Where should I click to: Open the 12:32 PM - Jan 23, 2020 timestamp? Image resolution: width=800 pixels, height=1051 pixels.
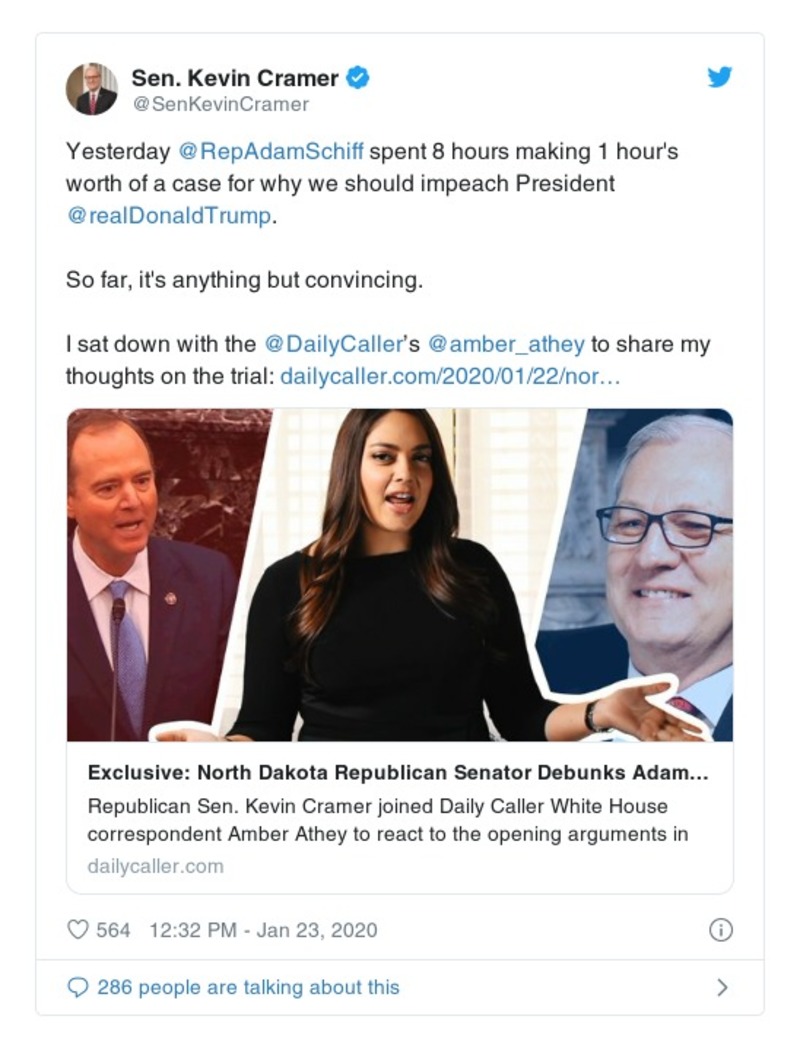coord(263,930)
